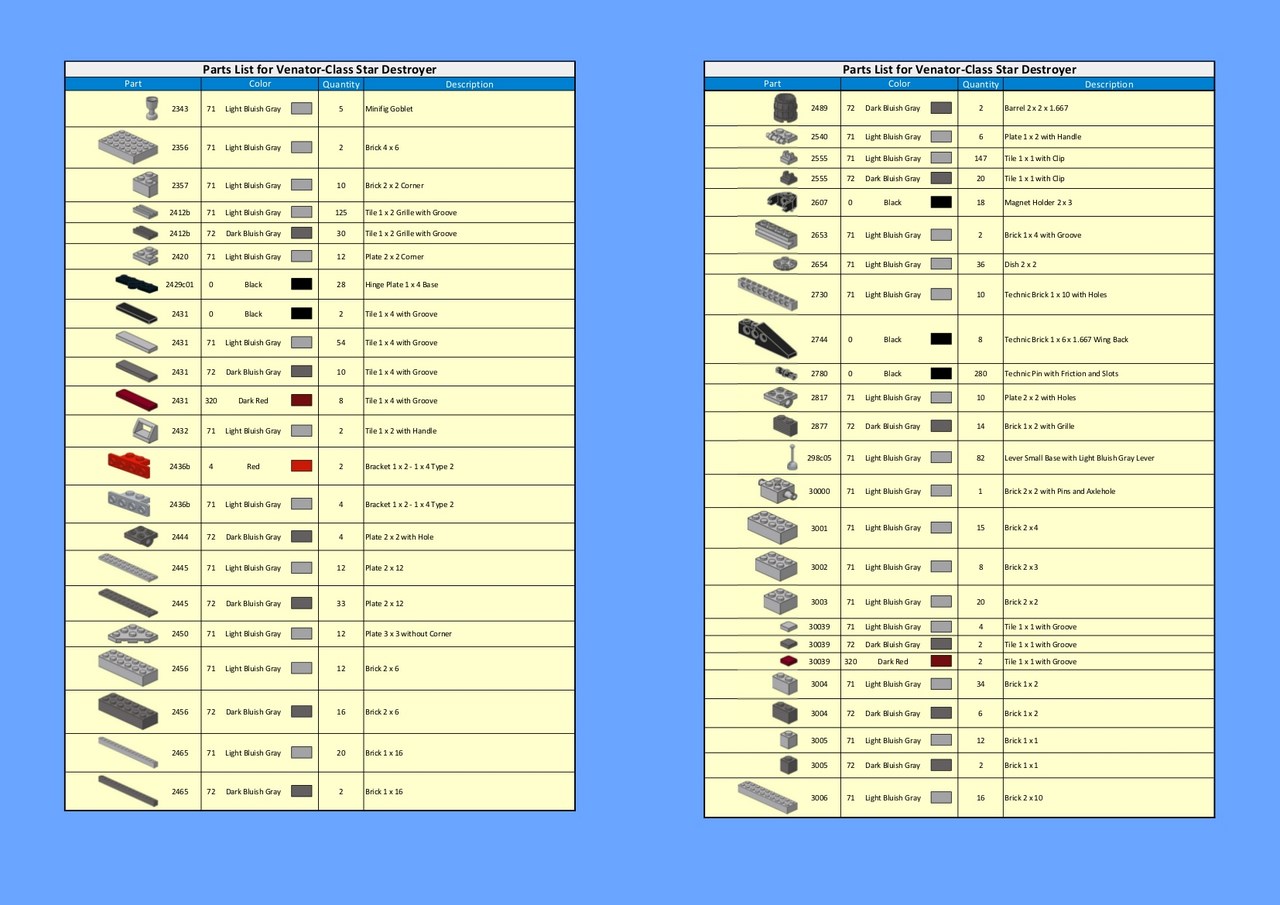The width and height of the screenshot is (1280, 905).
Task: Select the Tile 1 x 2 with Handle image
Action: click(x=145, y=430)
